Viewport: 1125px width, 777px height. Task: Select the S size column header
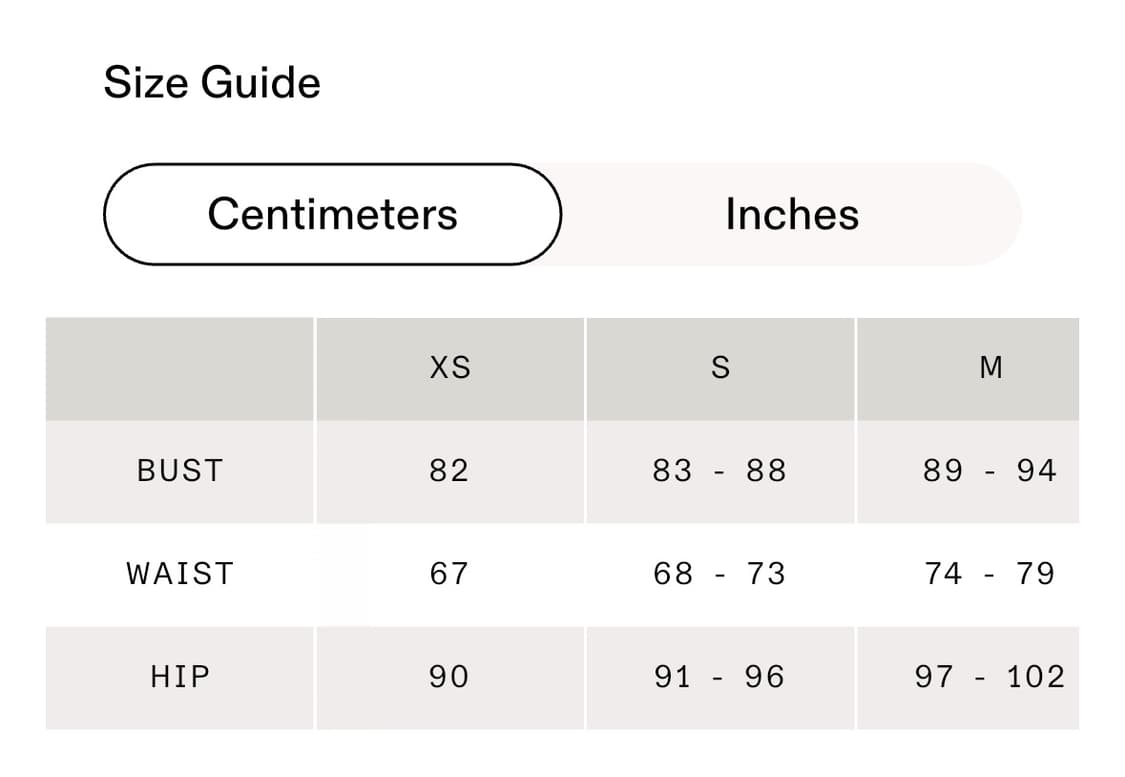[720, 368]
